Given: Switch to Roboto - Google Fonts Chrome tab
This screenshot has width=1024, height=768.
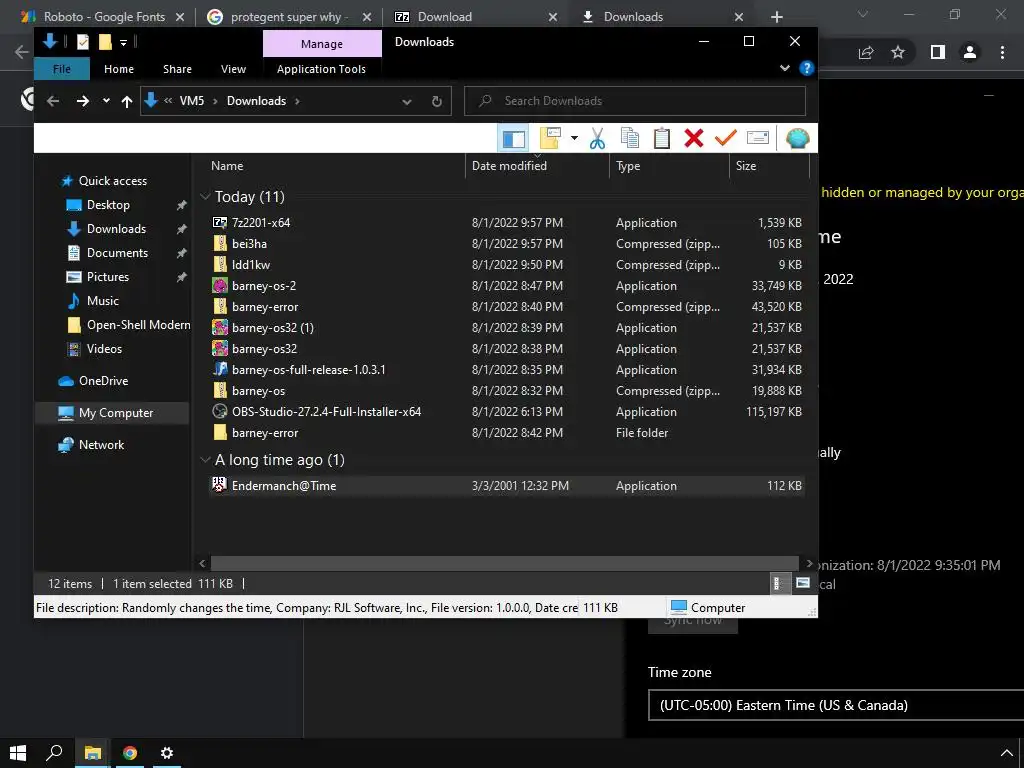Looking at the screenshot, I should [103, 17].
